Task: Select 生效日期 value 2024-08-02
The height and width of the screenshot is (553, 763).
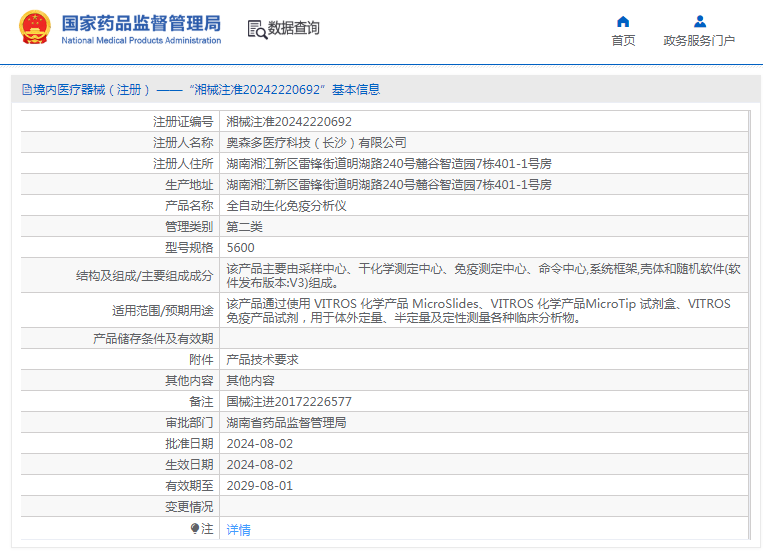Action: [x=260, y=465]
